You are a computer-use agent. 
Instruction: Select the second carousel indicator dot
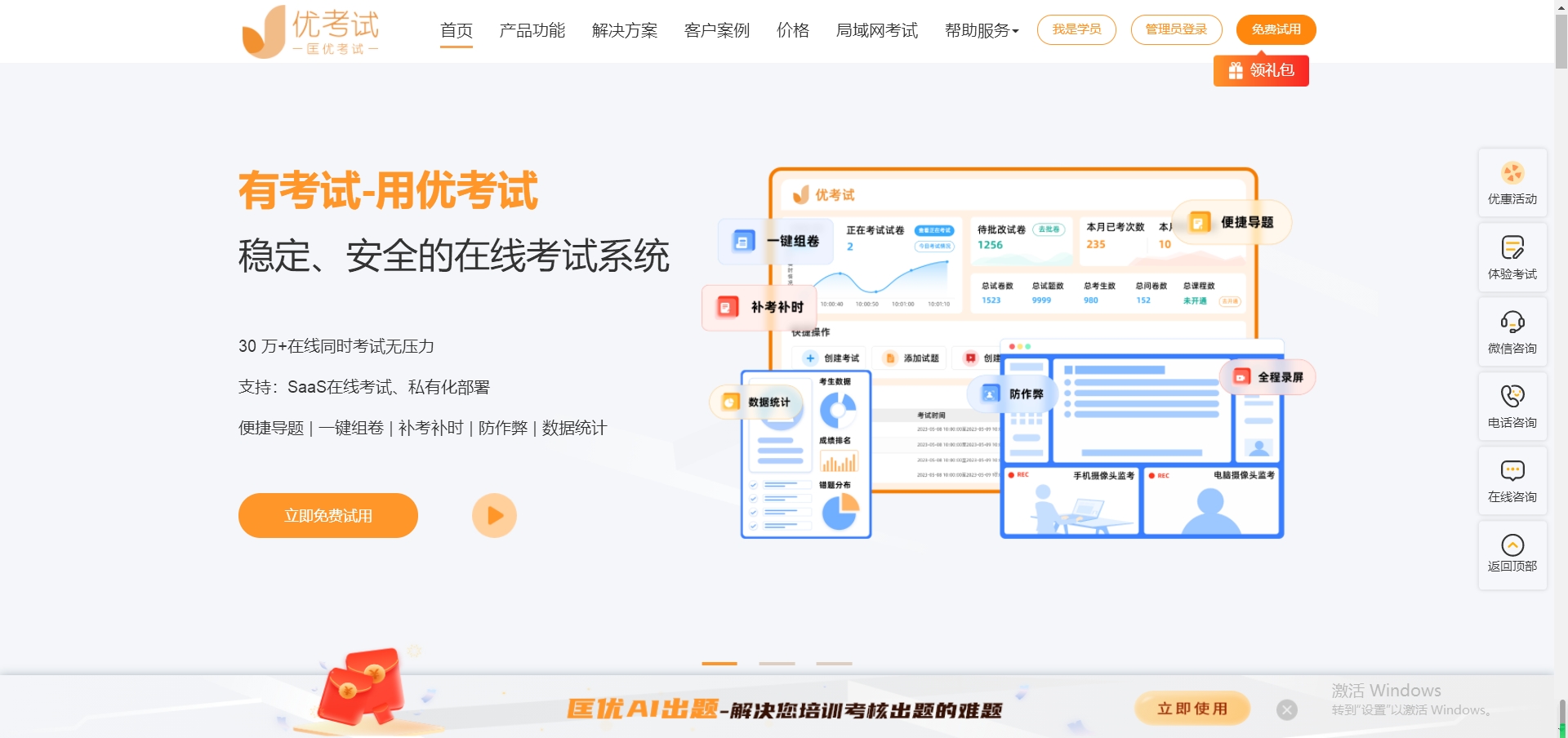tap(777, 664)
